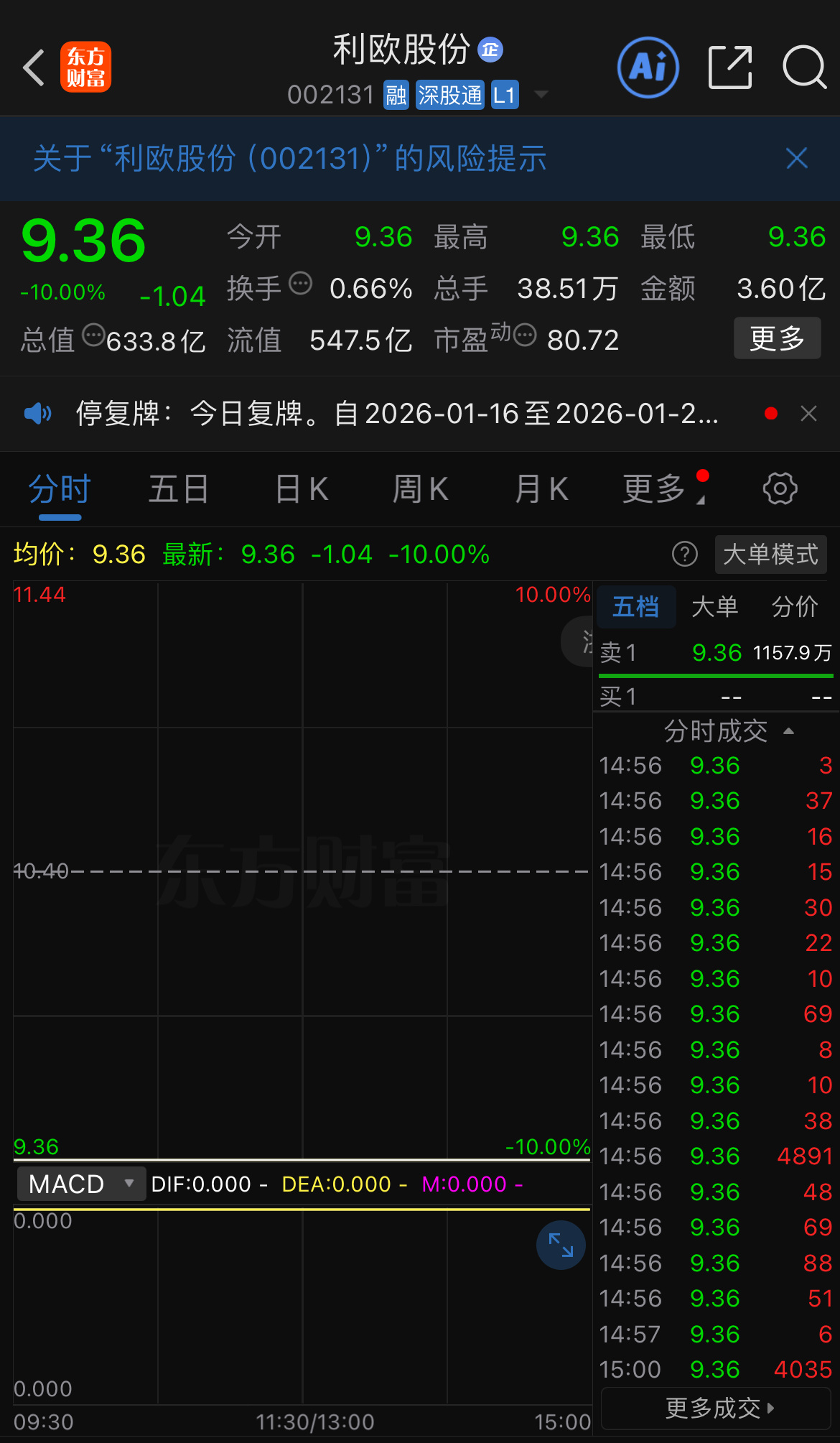Expand the stock code dropdown arrow
This screenshot has width=840, height=1443.
click(542, 95)
